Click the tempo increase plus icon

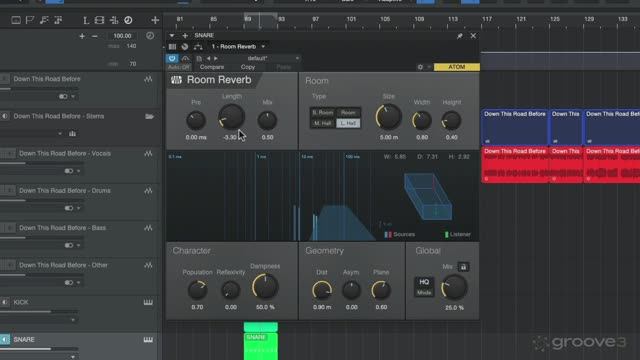point(82,36)
